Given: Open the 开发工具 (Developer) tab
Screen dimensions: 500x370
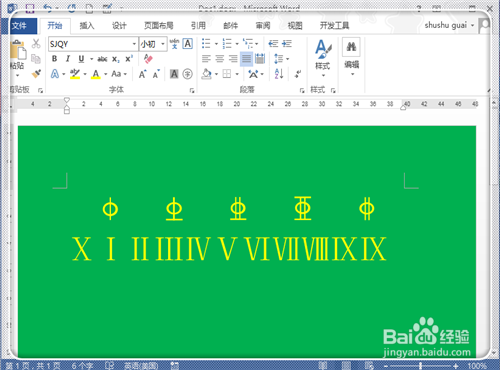Looking at the screenshot, I should [334, 26].
